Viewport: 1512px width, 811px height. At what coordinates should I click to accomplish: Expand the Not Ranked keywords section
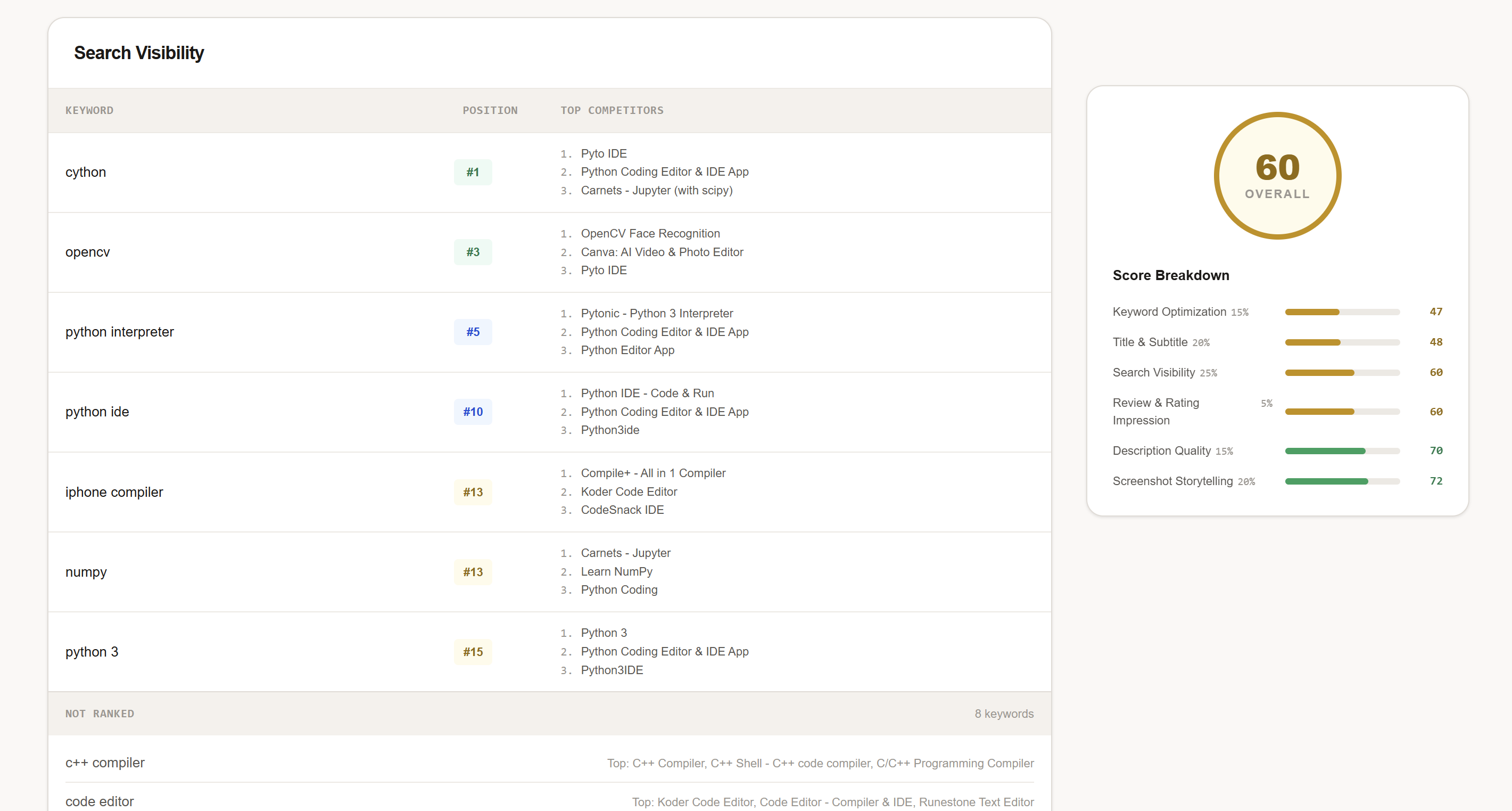click(100, 714)
